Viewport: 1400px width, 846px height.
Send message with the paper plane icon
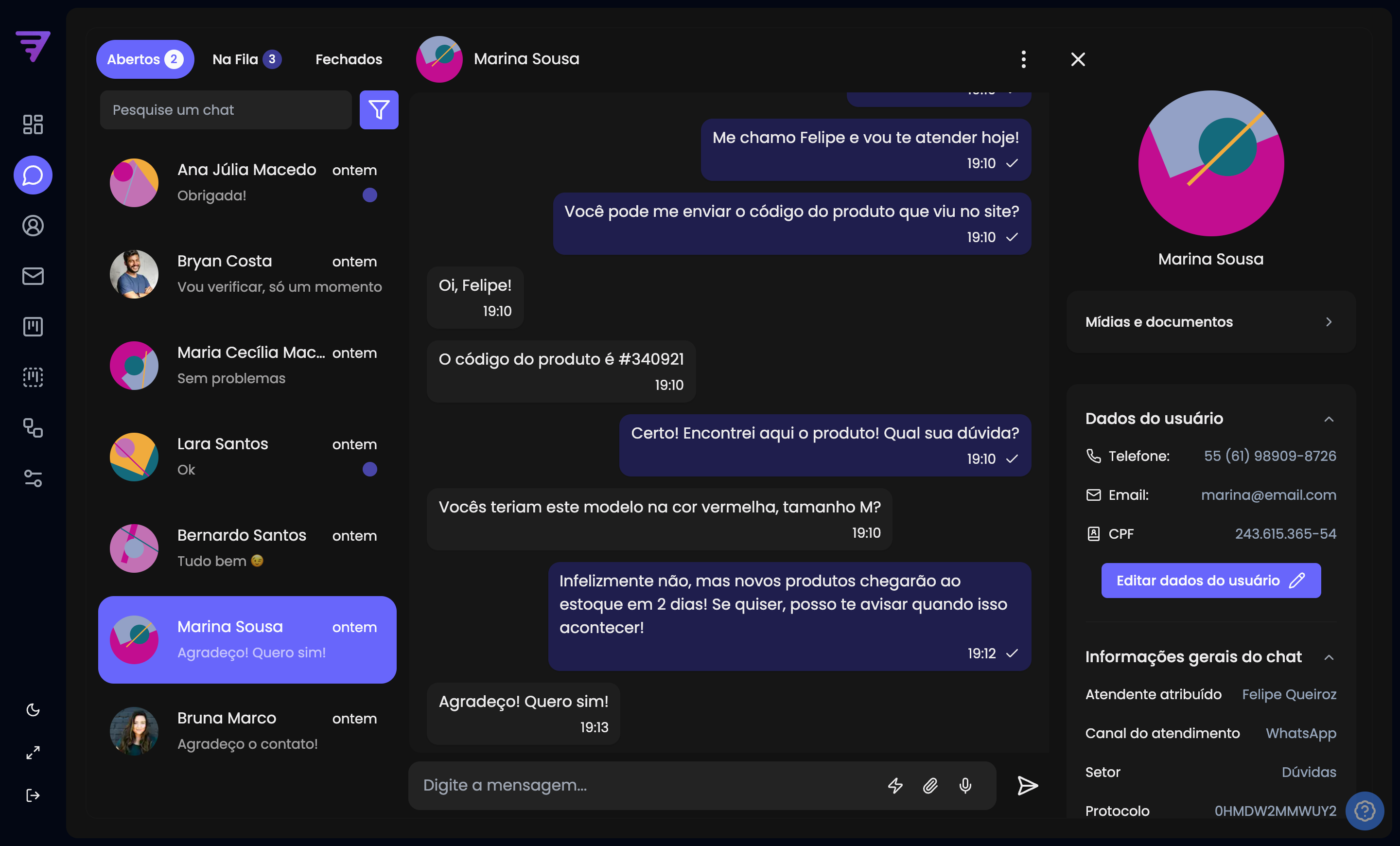pos(1027,785)
